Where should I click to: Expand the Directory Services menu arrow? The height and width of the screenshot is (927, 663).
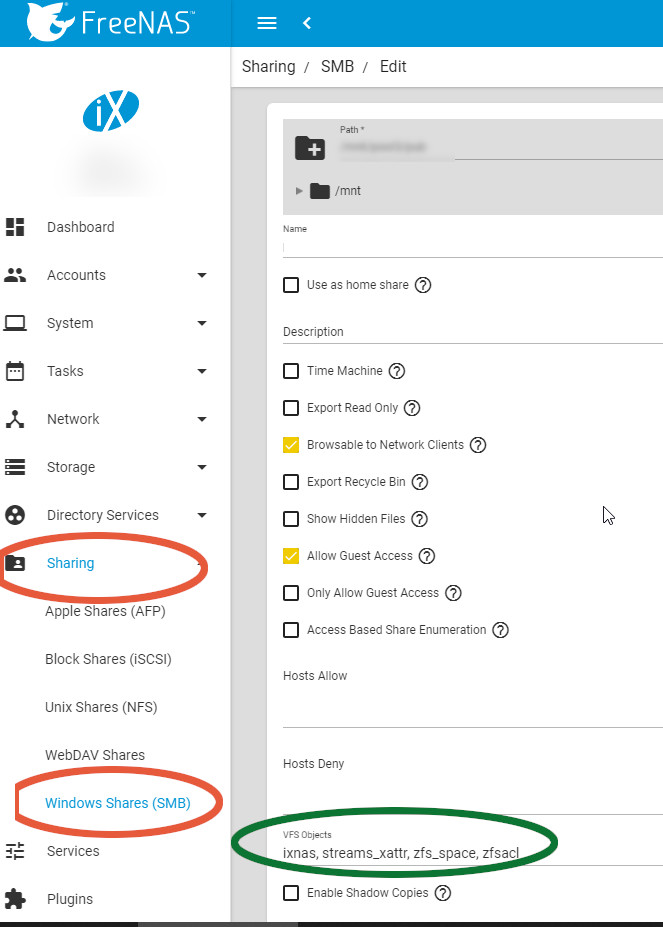point(202,516)
